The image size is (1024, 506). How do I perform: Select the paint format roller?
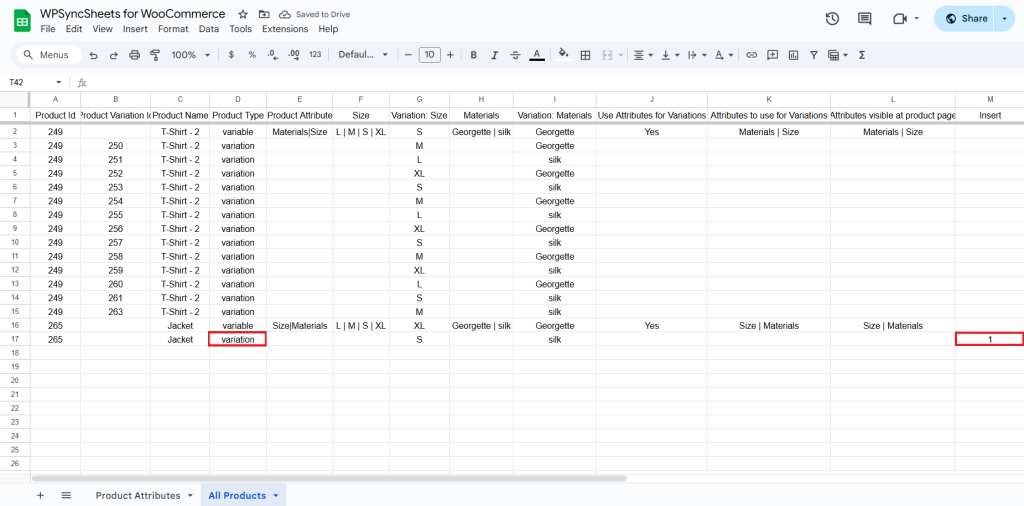[x=155, y=55]
